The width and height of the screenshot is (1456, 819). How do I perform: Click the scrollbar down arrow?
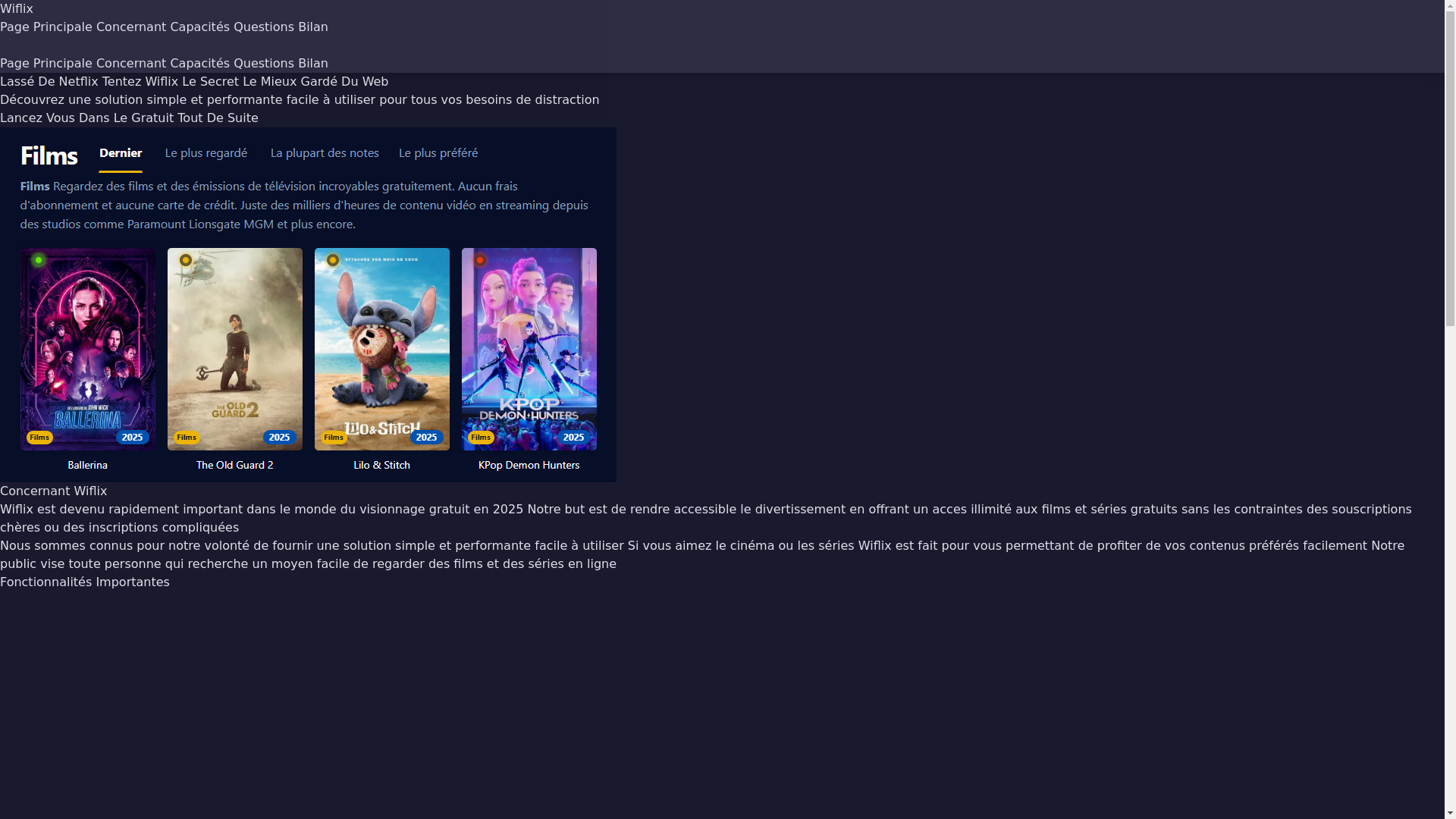(1451, 813)
